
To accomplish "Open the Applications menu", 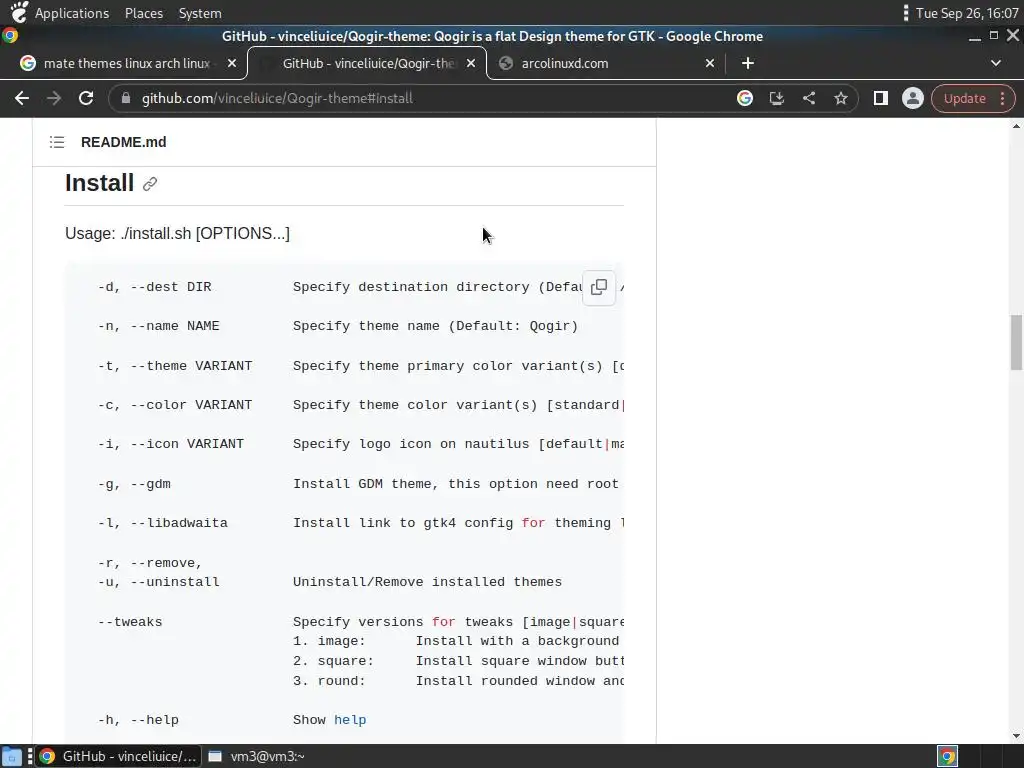I will click(72, 13).
